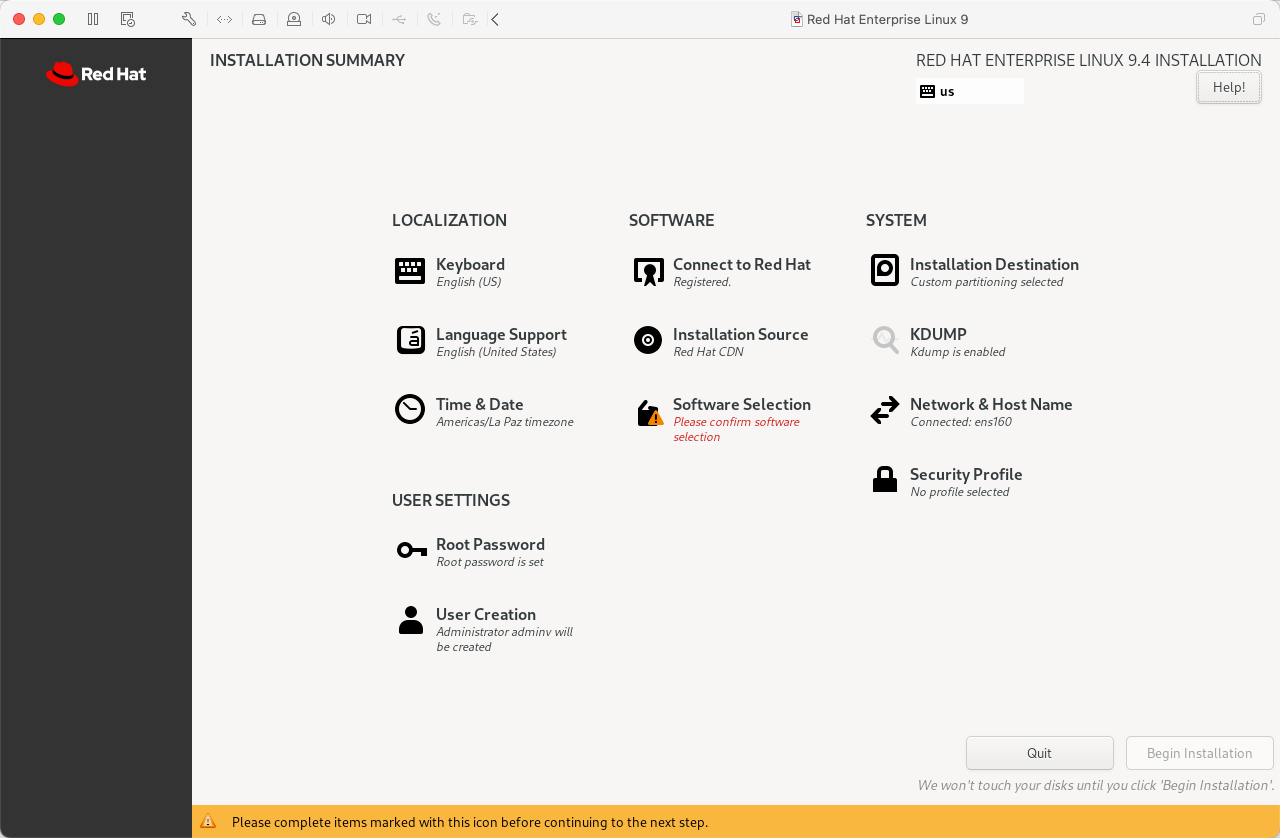Click the Begin Installation button
The height and width of the screenshot is (838, 1280).
(1199, 753)
